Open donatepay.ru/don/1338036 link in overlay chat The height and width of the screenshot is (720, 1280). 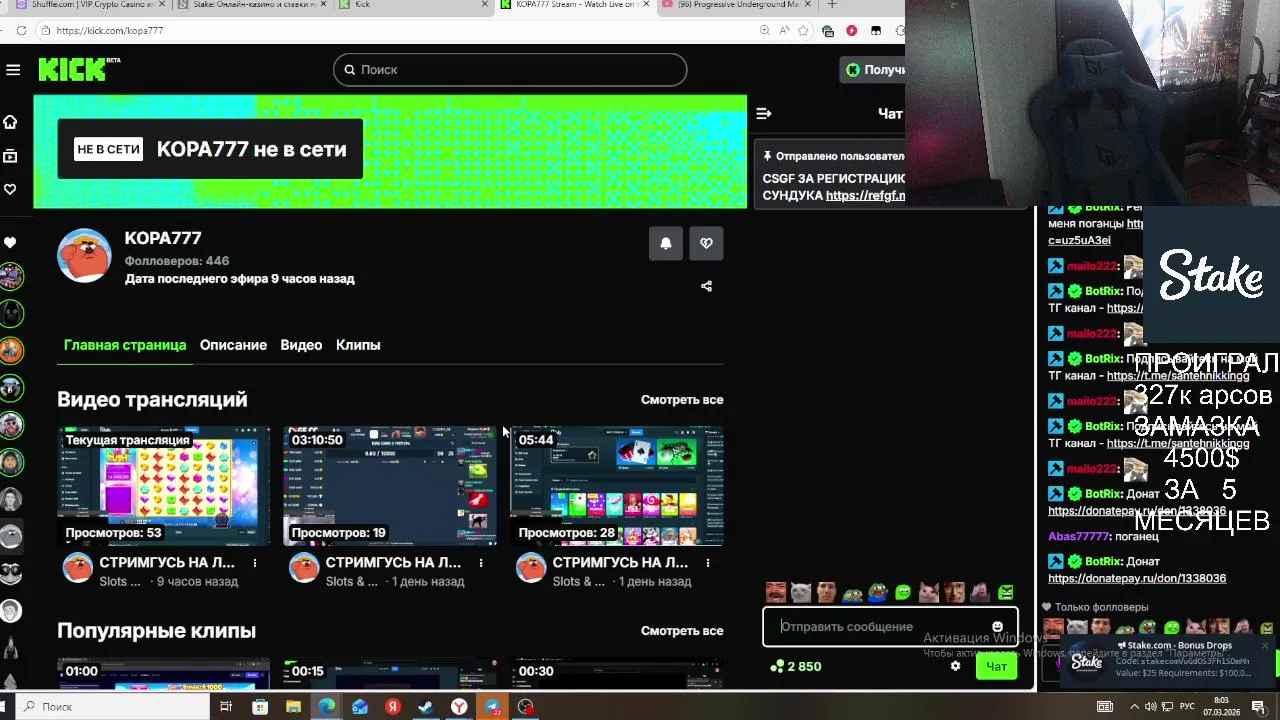(1137, 579)
